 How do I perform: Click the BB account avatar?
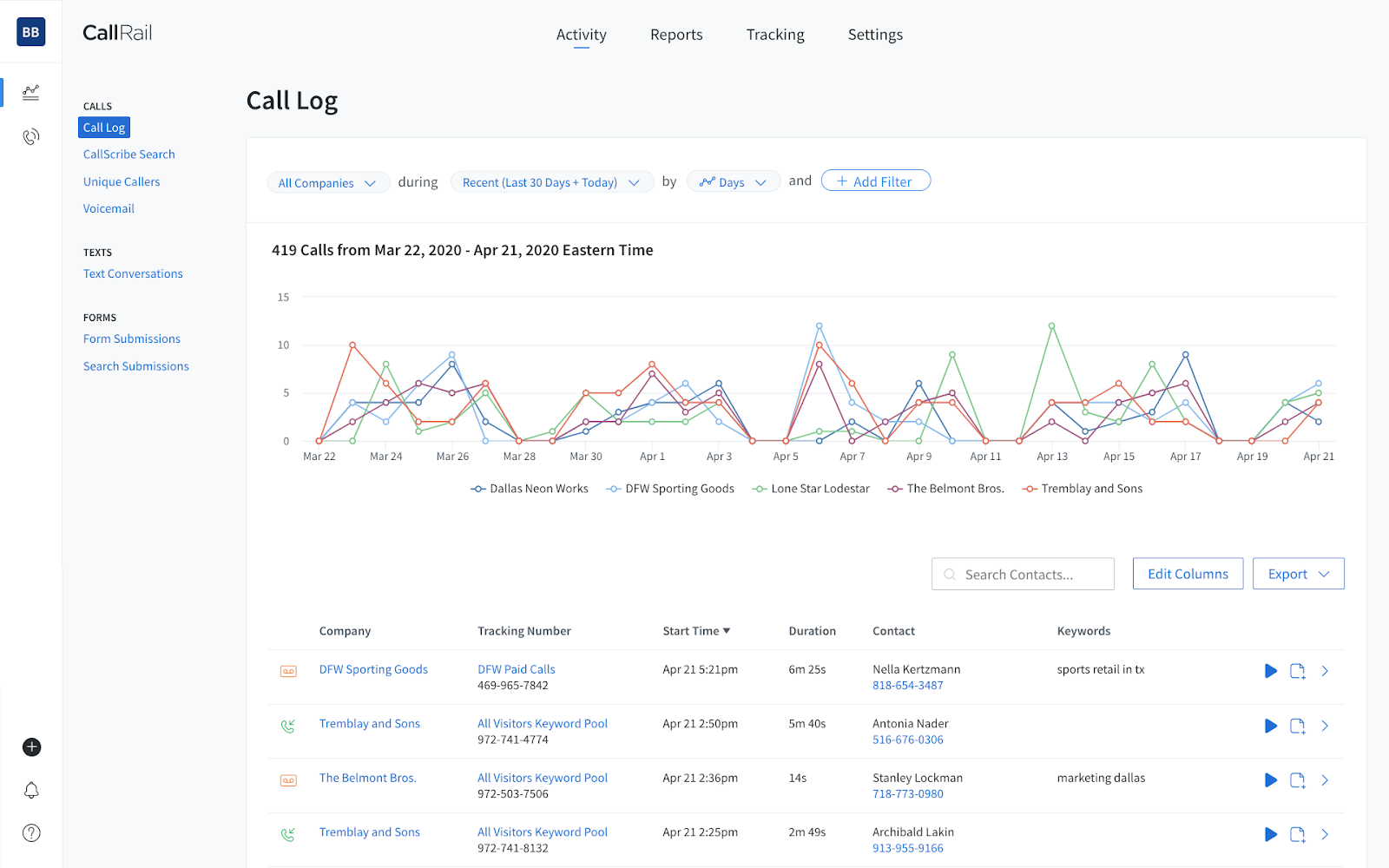[30, 32]
